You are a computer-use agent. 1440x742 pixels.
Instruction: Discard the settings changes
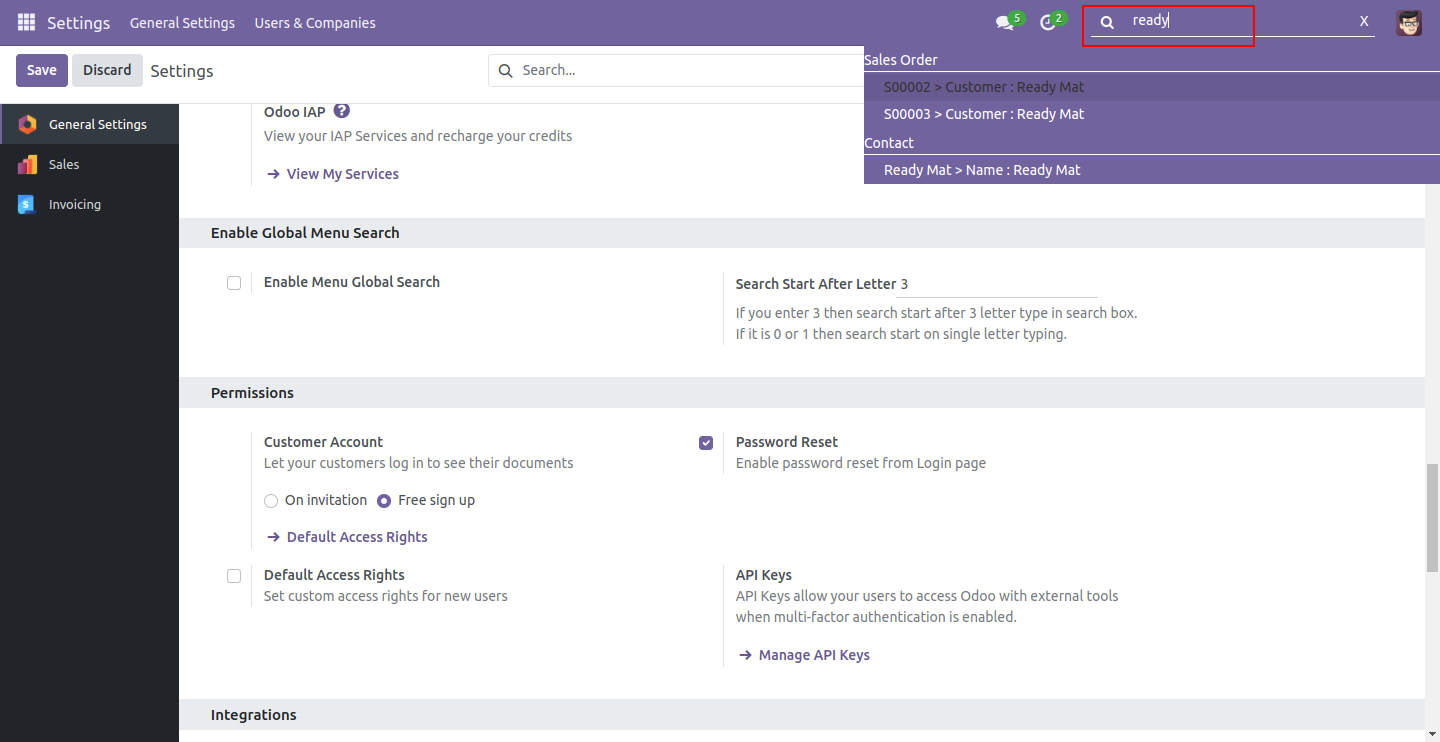(x=107, y=70)
